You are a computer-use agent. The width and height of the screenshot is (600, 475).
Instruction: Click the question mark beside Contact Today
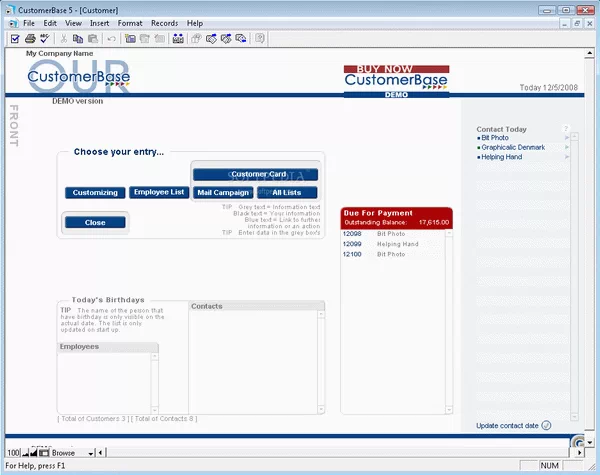566,129
